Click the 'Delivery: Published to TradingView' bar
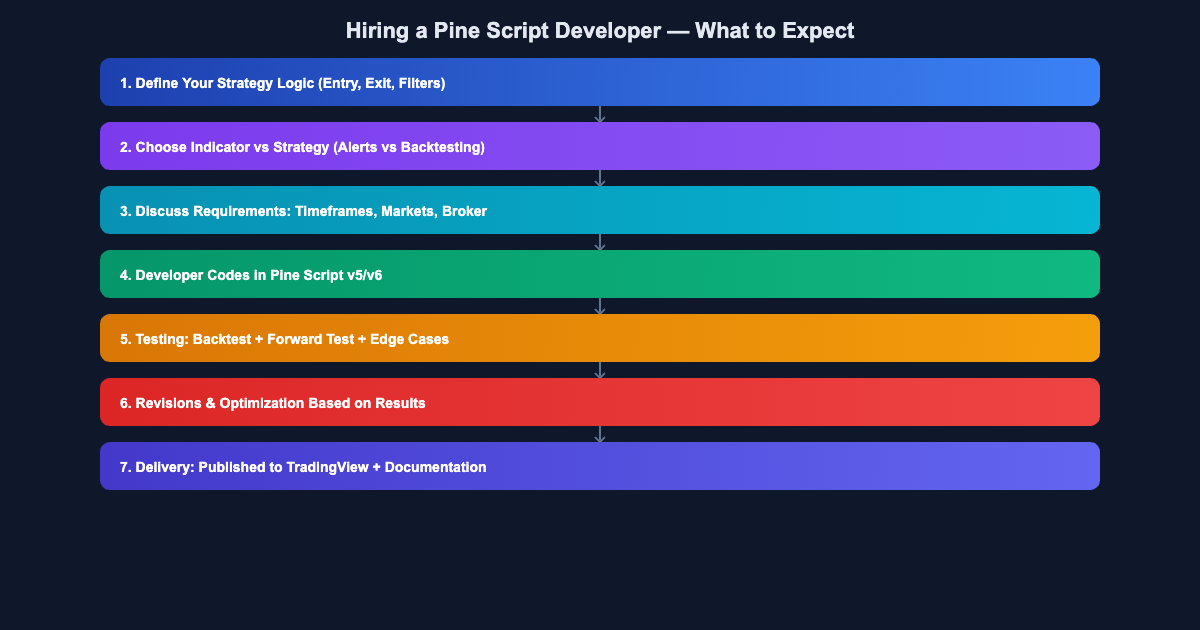 [x=600, y=466]
